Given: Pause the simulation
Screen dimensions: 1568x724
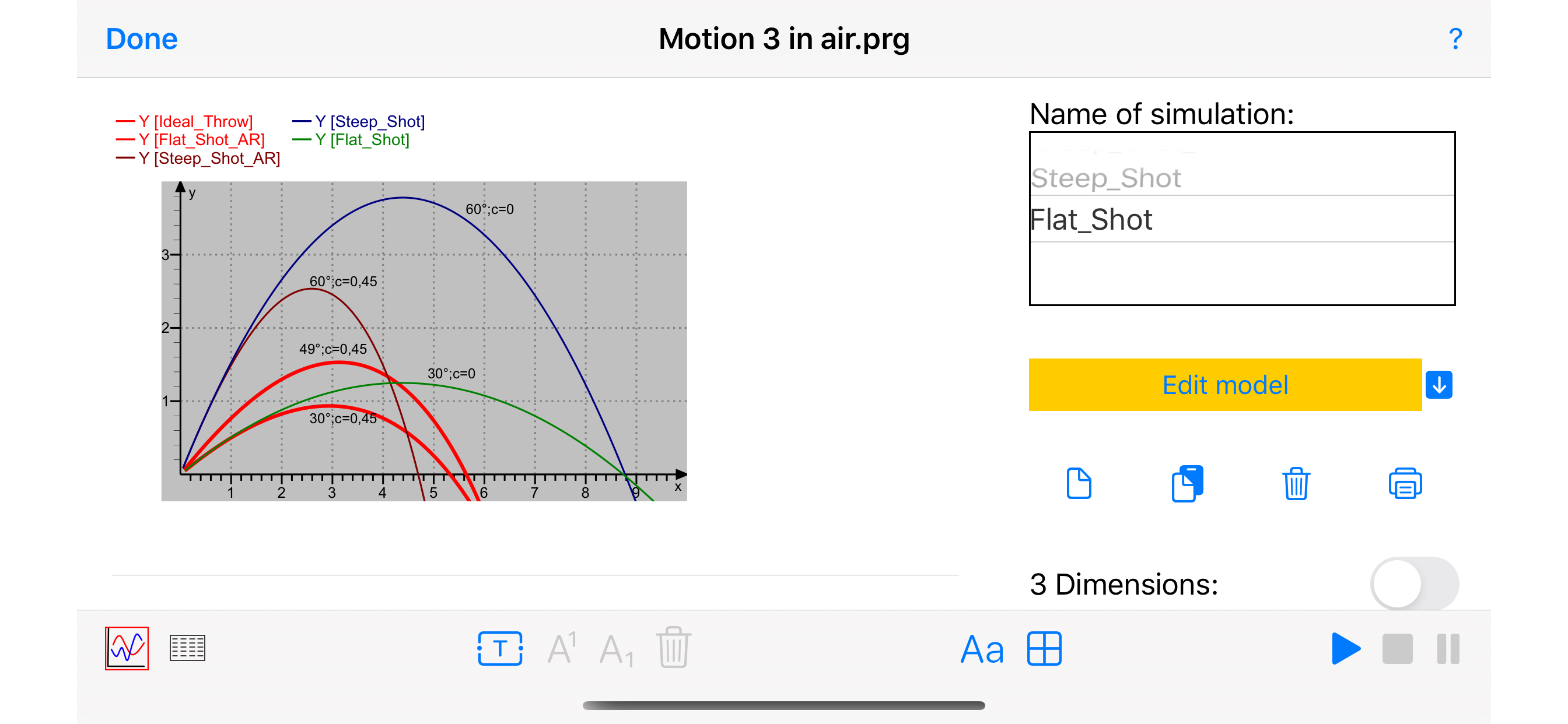Looking at the screenshot, I should [x=1448, y=649].
